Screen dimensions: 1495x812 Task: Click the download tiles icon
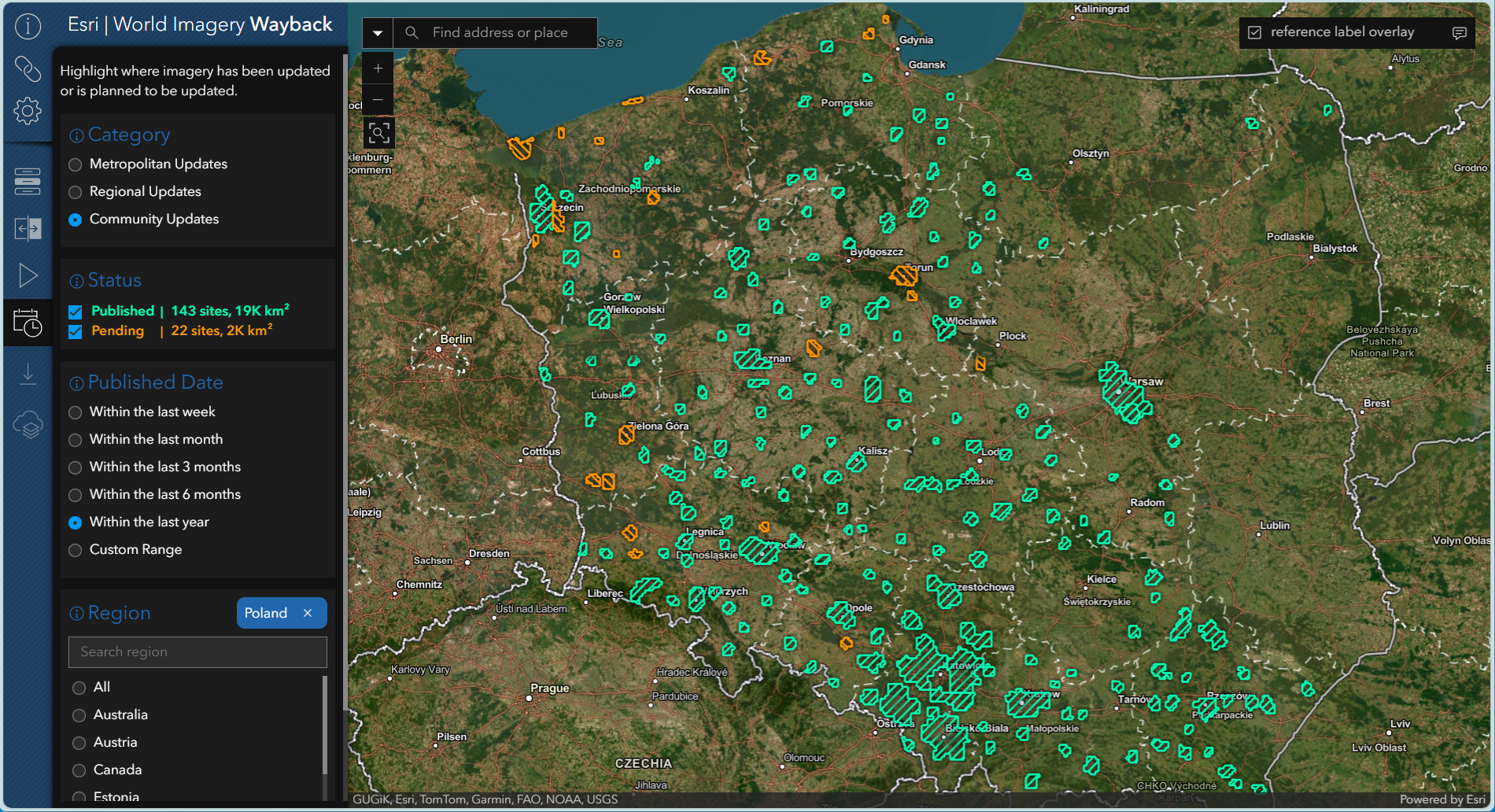28,373
